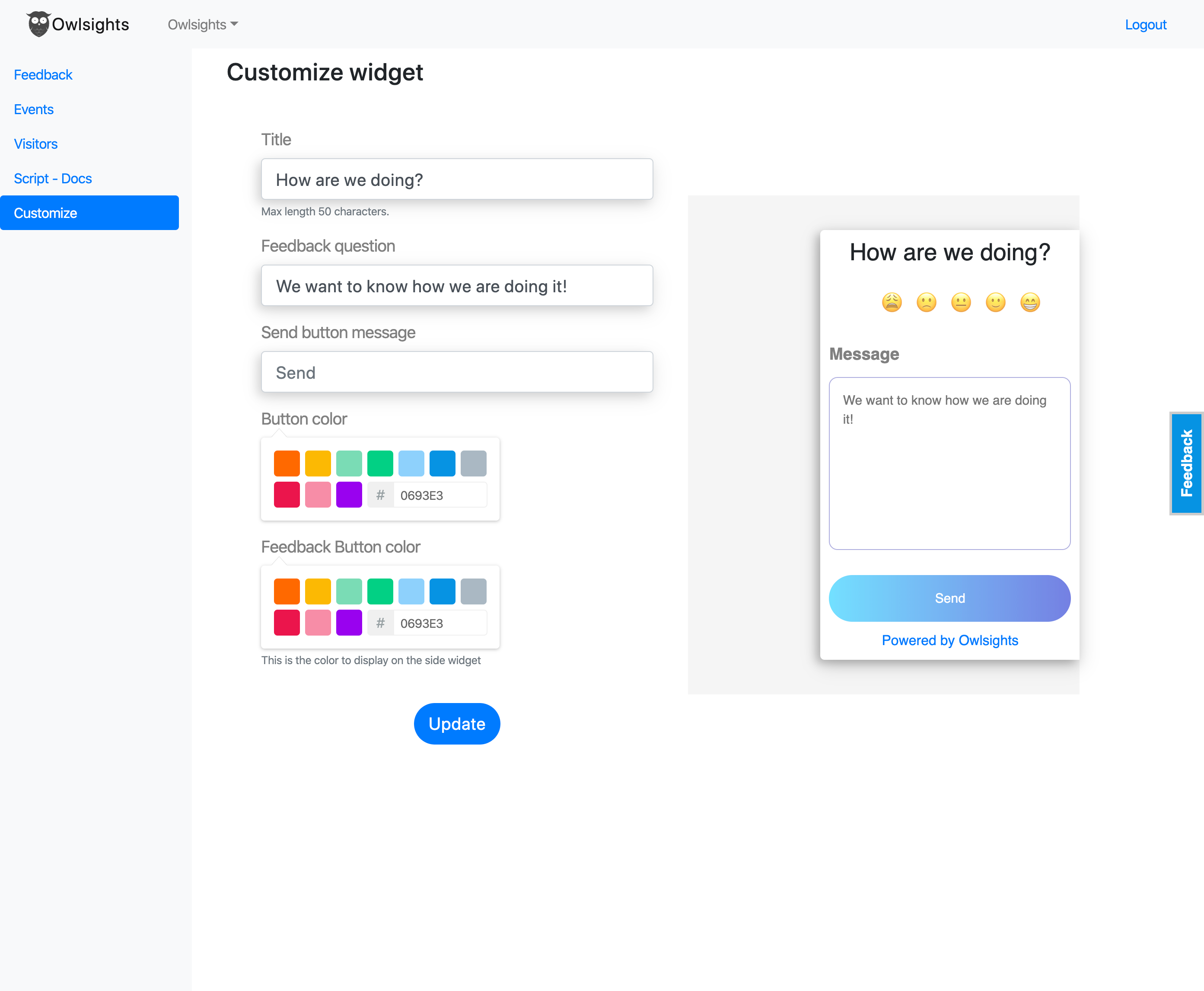The height and width of the screenshot is (991, 1204).
Task: Select the neutral face emoji rating
Action: pyautogui.click(x=961, y=302)
